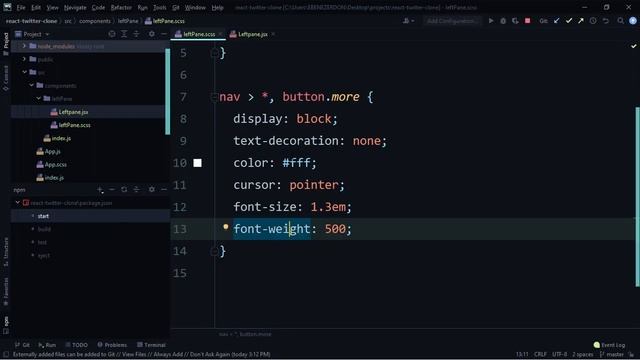
Task: Open npm panel gear settings
Action: (151, 189)
